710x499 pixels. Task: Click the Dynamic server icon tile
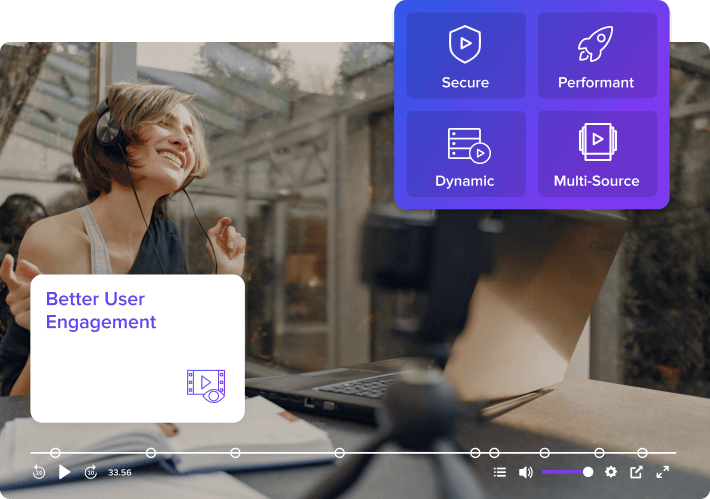(x=466, y=154)
